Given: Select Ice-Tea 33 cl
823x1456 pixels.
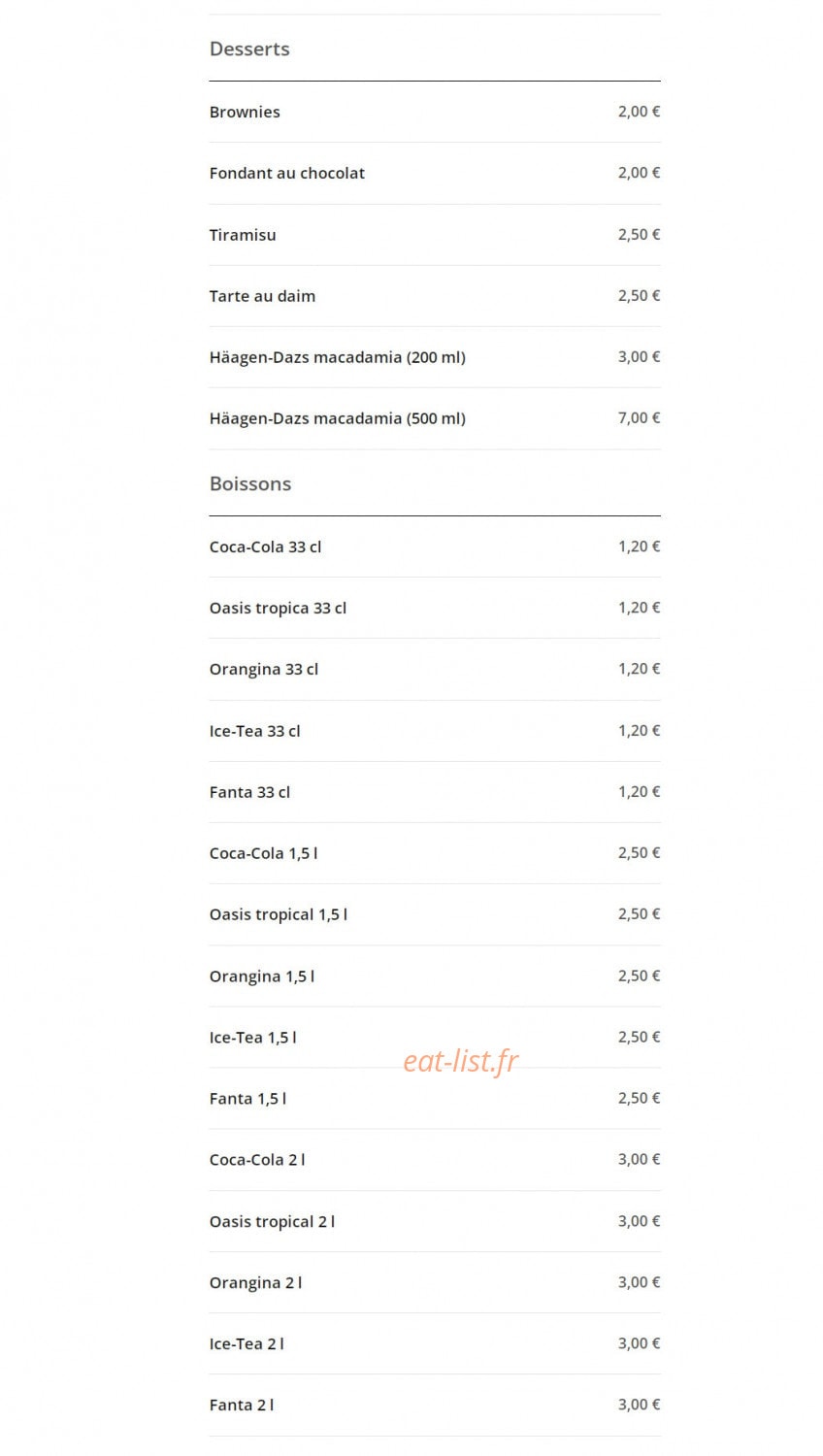Looking at the screenshot, I should click(x=435, y=731).
